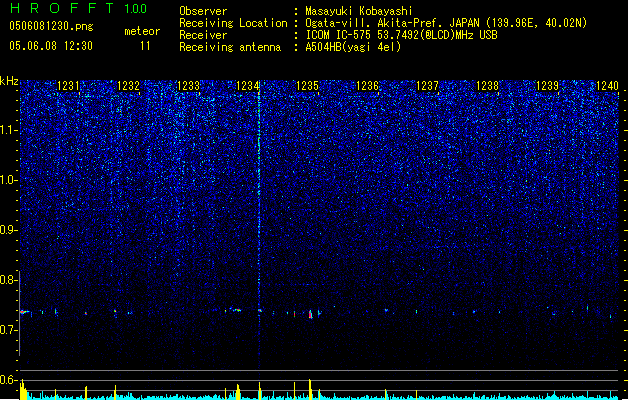This screenshot has width=629, height=400.
Task: Click the 0.6 kHz frequency label
Action: (8, 380)
